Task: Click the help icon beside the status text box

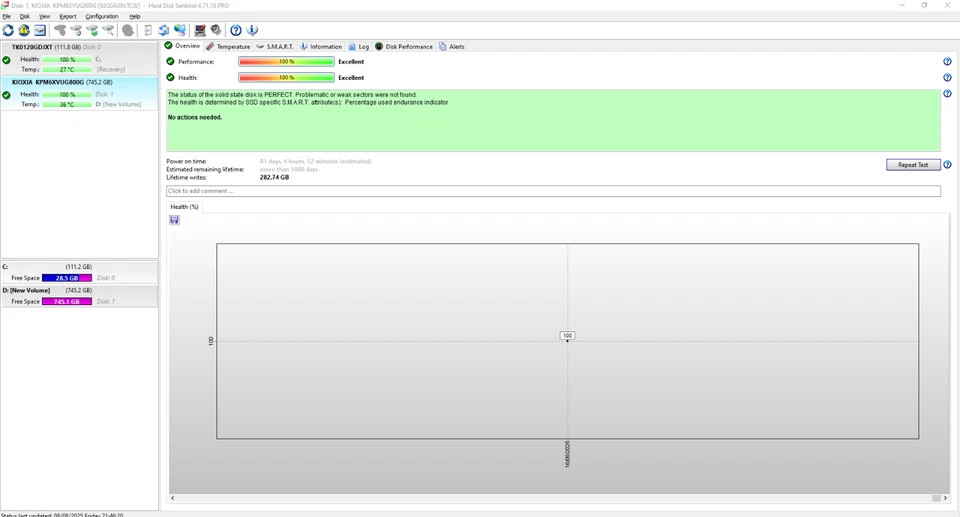Action: point(947,94)
